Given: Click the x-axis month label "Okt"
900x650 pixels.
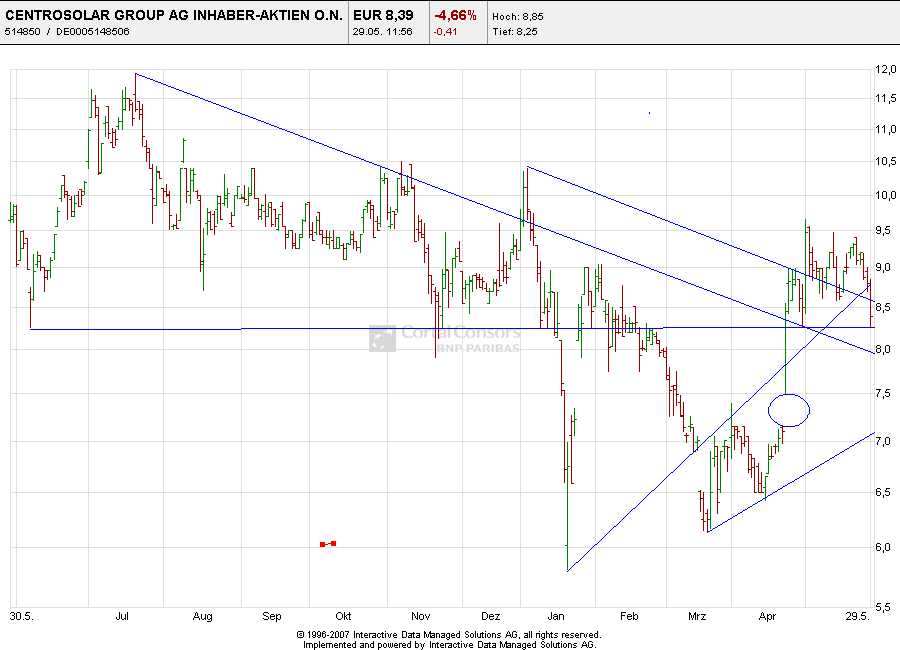Looking at the screenshot, I should tap(343, 616).
